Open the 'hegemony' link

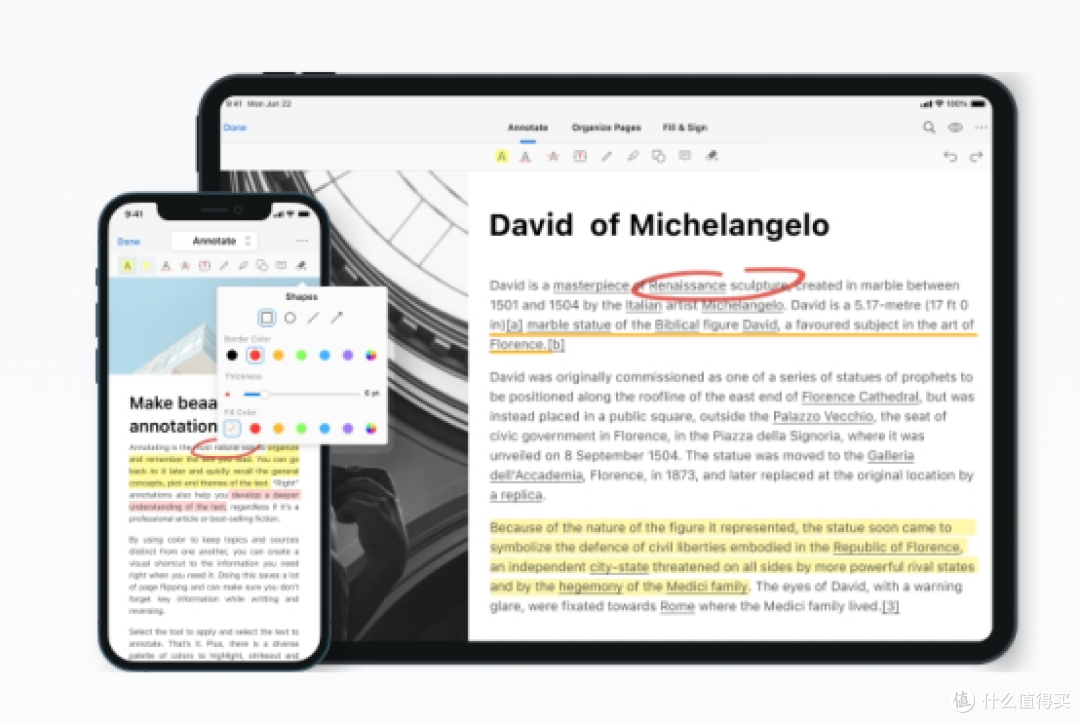point(590,587)
